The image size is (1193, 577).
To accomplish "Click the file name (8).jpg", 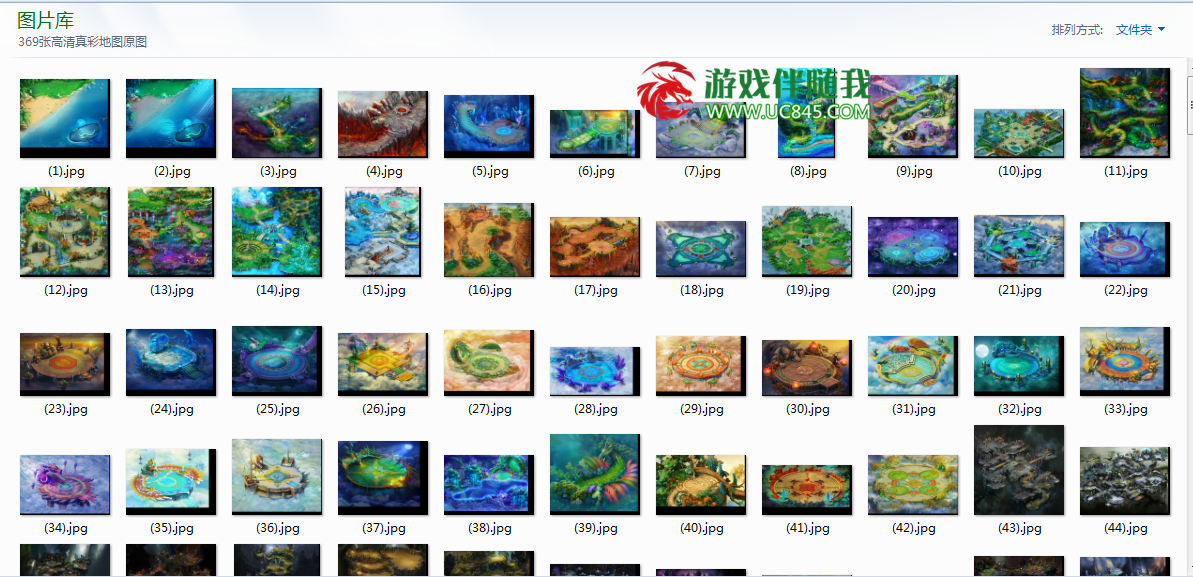I will [807, 172].
